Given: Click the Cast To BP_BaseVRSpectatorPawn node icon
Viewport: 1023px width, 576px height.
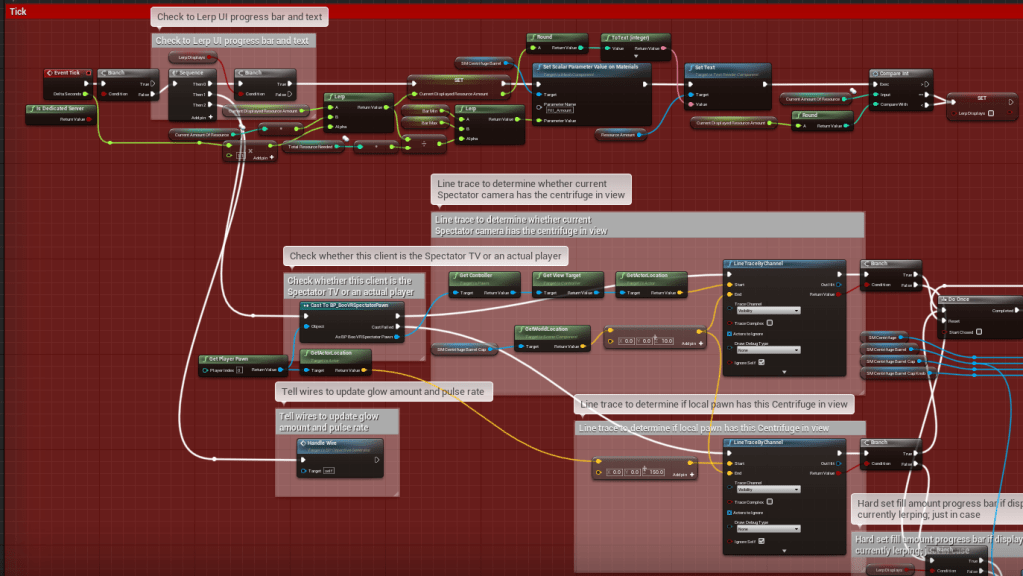Looking at the screenshot, I should 305,304.
